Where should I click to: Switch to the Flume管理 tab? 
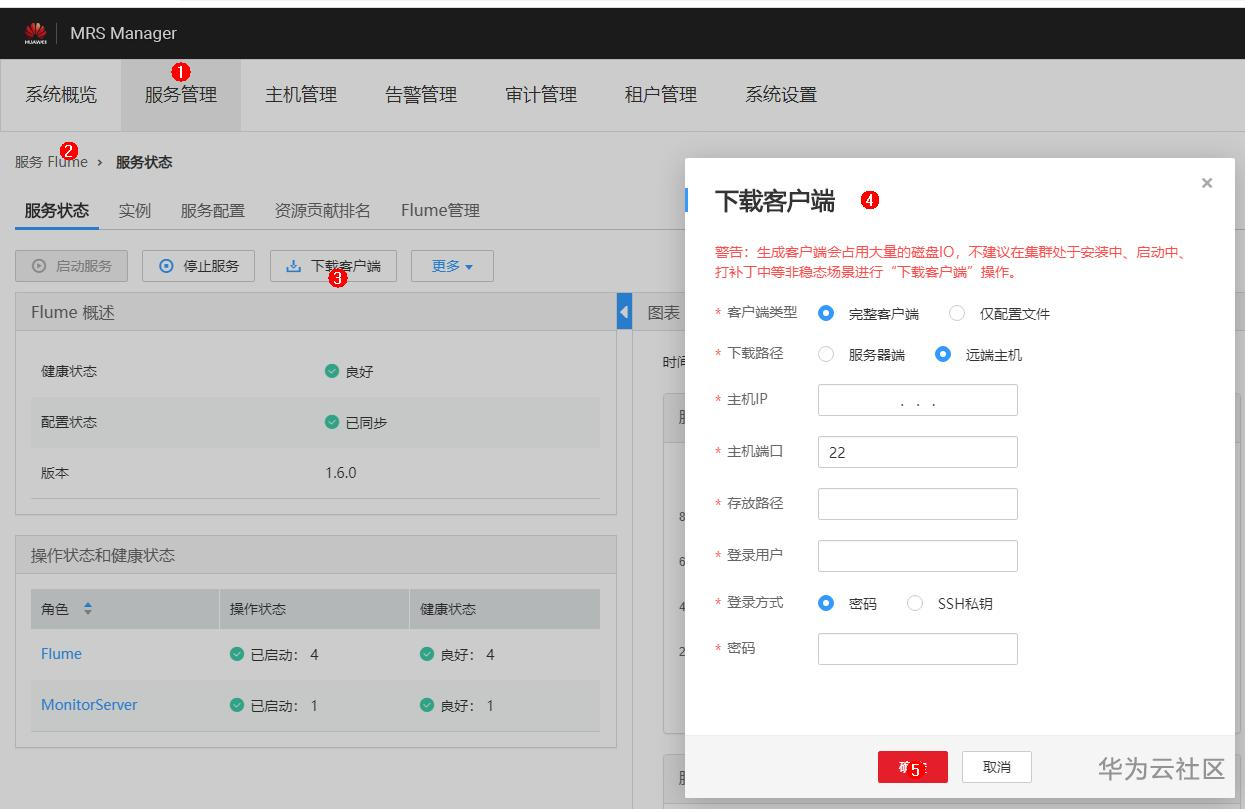click(x=440, y=210)
